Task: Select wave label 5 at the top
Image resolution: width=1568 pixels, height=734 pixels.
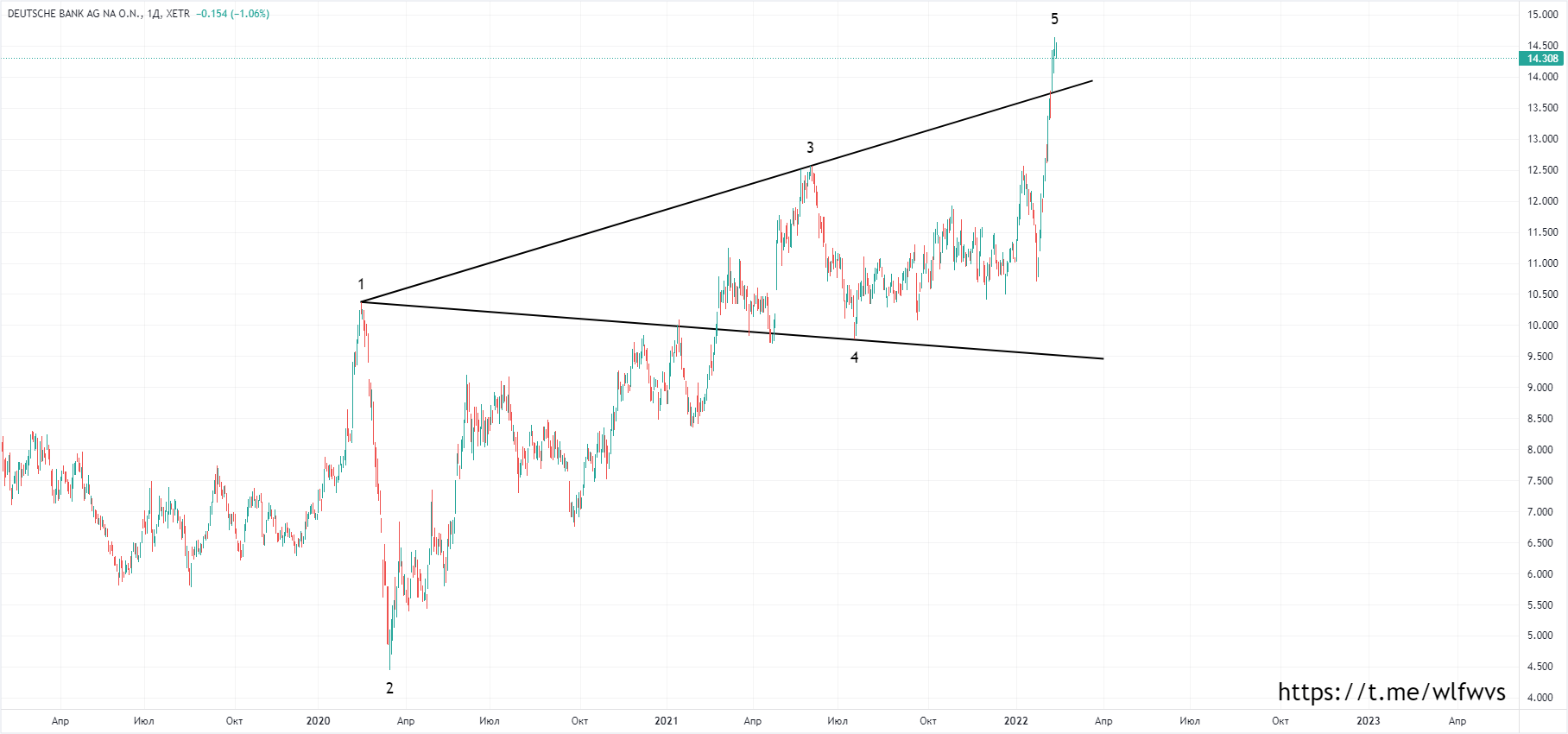Action: coord(1054,19)
